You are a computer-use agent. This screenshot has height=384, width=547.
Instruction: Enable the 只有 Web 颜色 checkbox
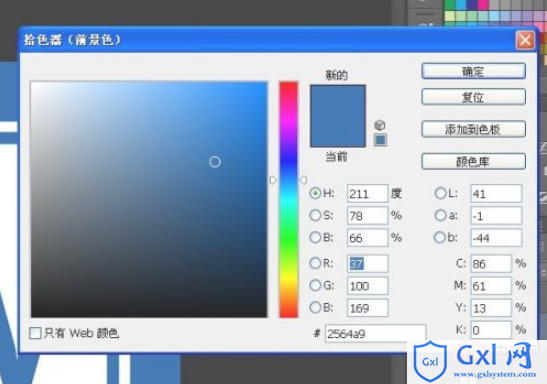[x=35, y=333]
